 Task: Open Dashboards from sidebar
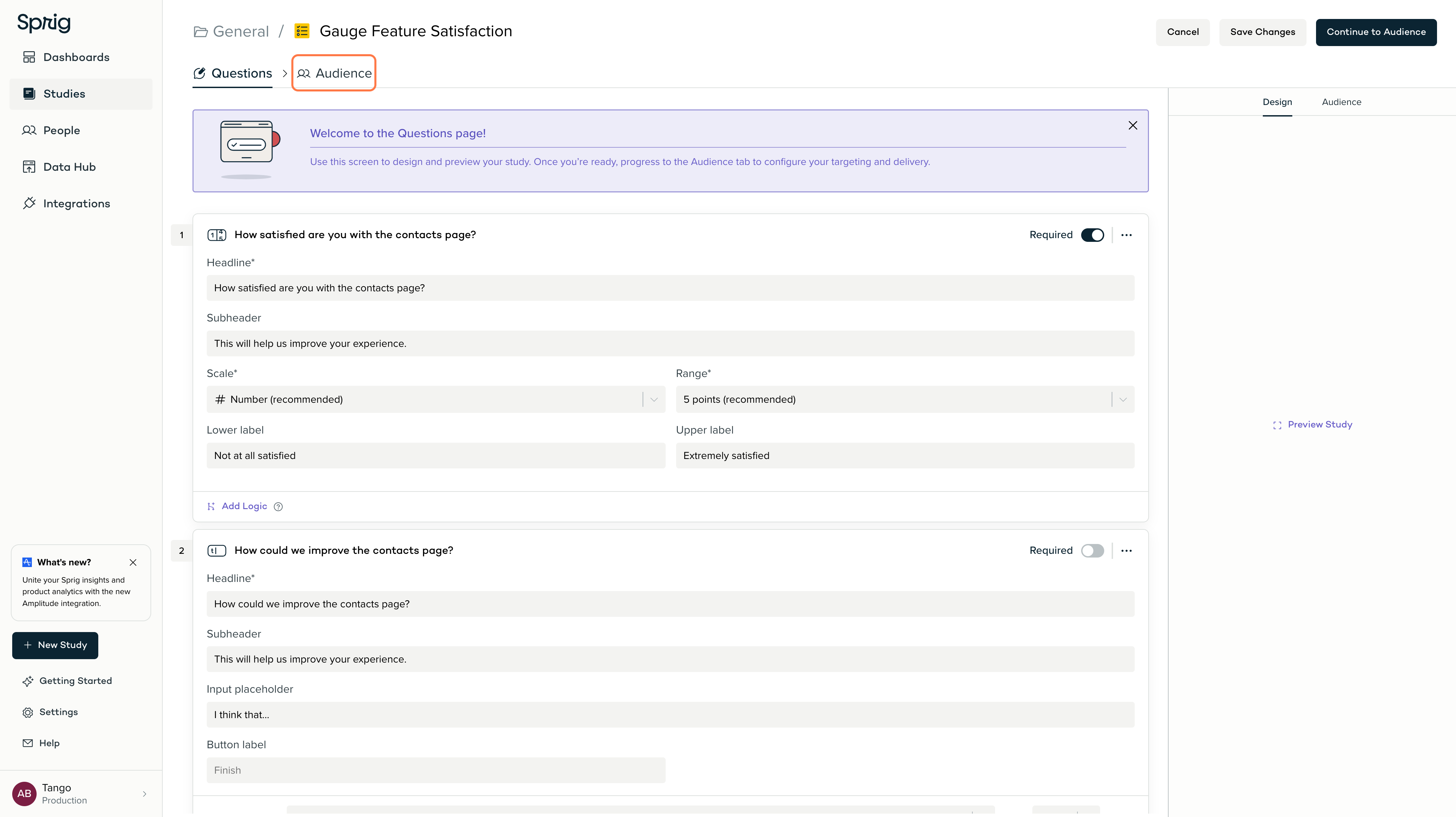tap(66, 57)
